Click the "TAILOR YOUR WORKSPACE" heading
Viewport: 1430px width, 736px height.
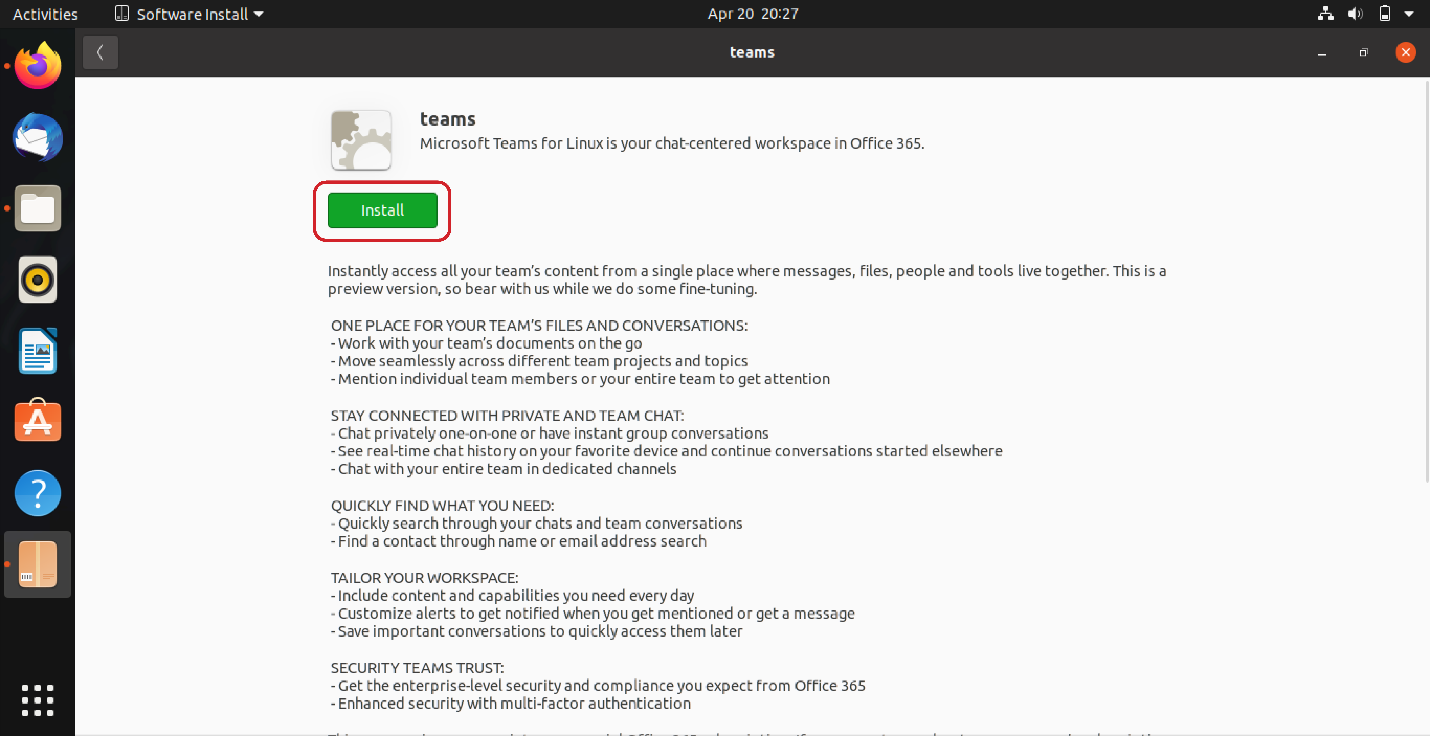(x=425, y=578)
